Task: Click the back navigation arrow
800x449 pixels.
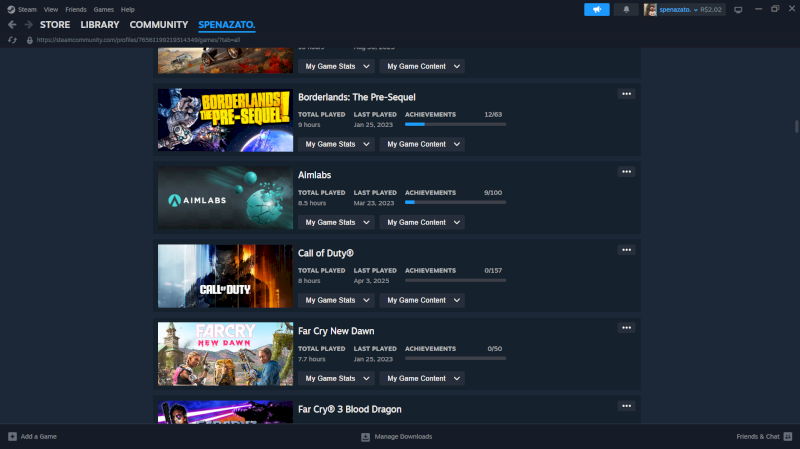Action: point(12,24)
